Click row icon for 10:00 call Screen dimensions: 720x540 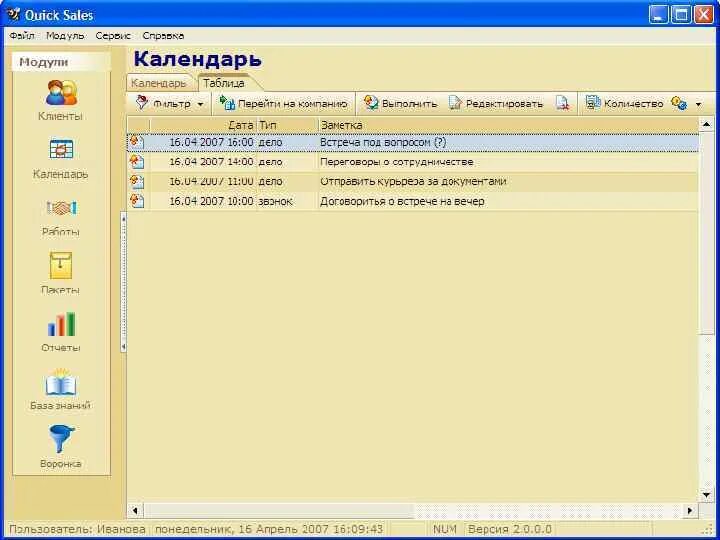pos(137,201)
